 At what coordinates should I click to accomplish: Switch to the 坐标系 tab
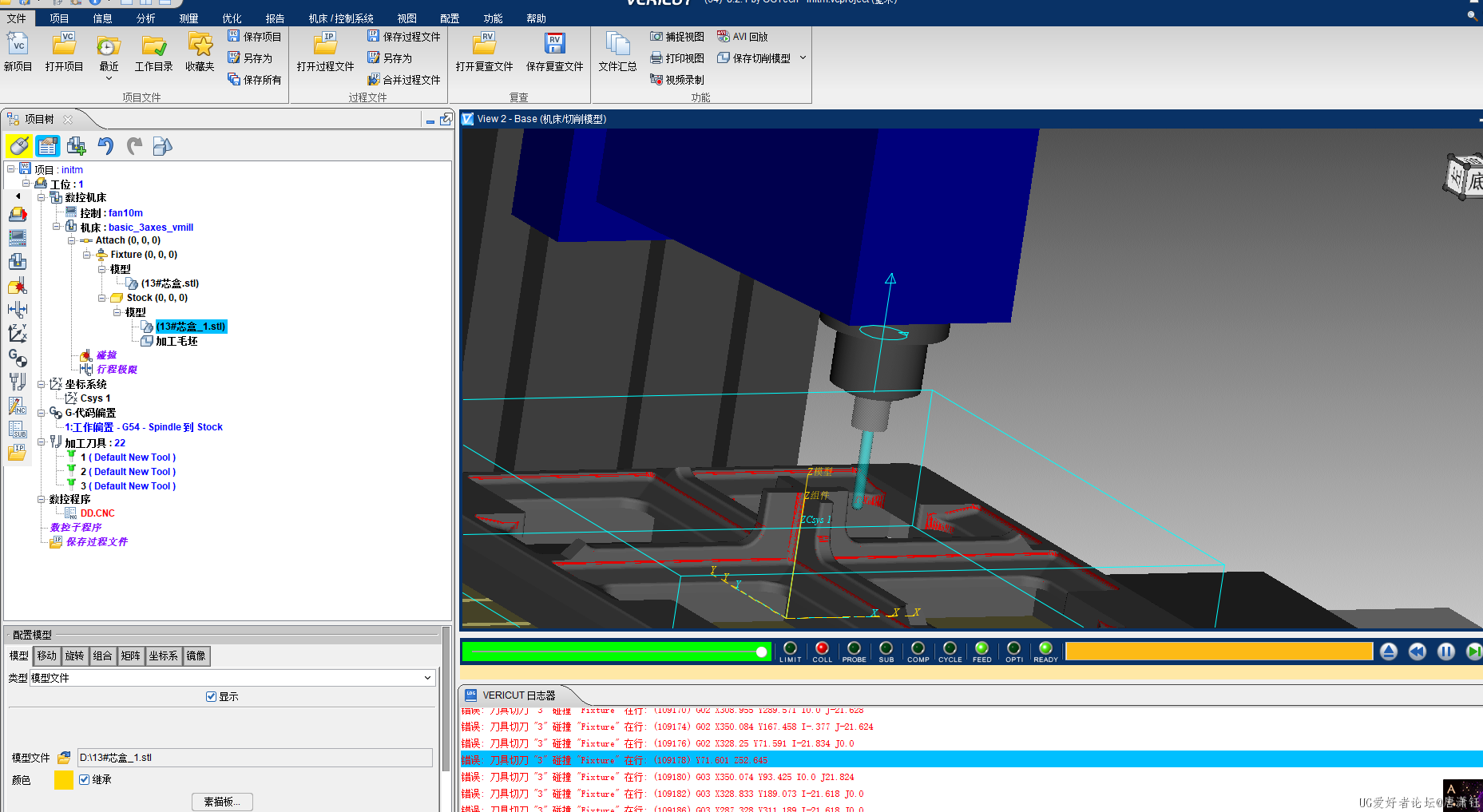point(164,656)
